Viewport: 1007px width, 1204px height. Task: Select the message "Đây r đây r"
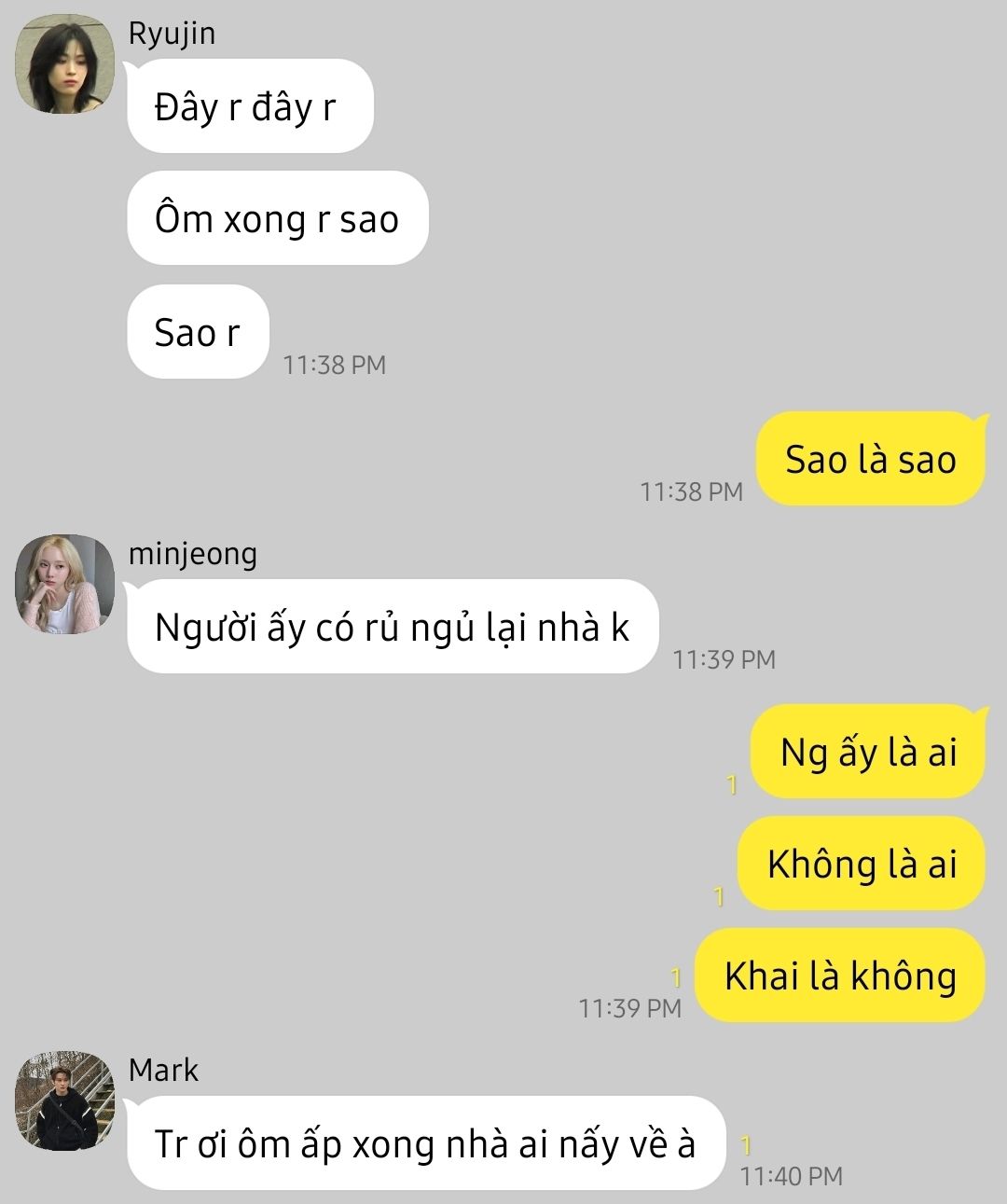(x=250, y=106)
